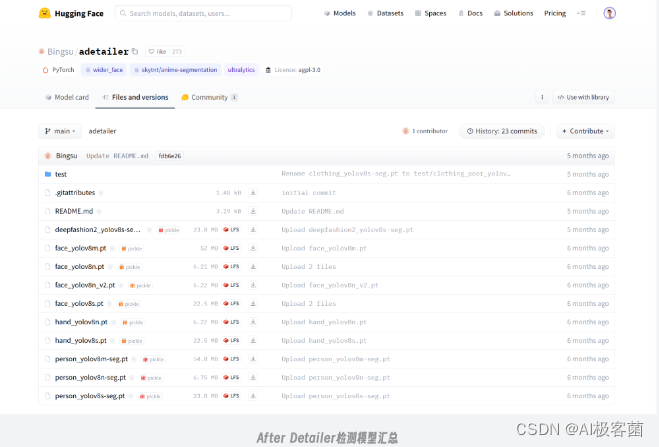
Task: Download person_yolov8n-seg.pt
Action: 253,378
